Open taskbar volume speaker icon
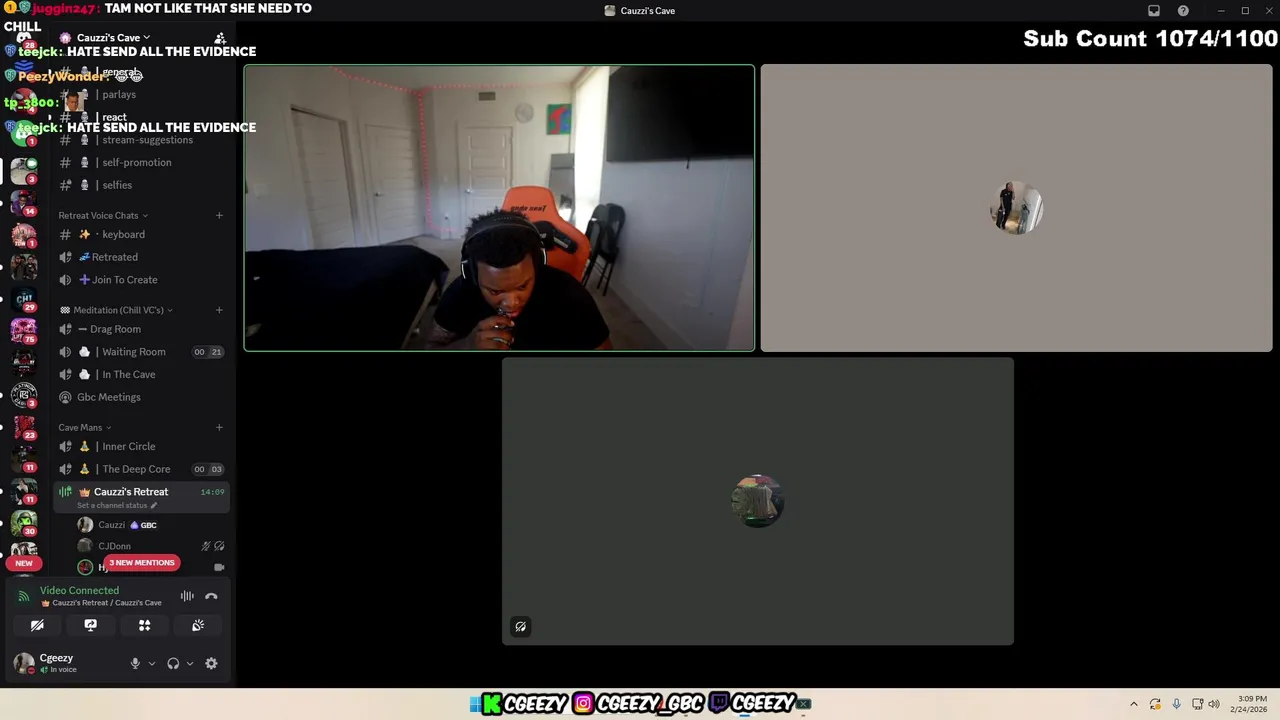The image size is (1280, 720). click(1214, 704)
